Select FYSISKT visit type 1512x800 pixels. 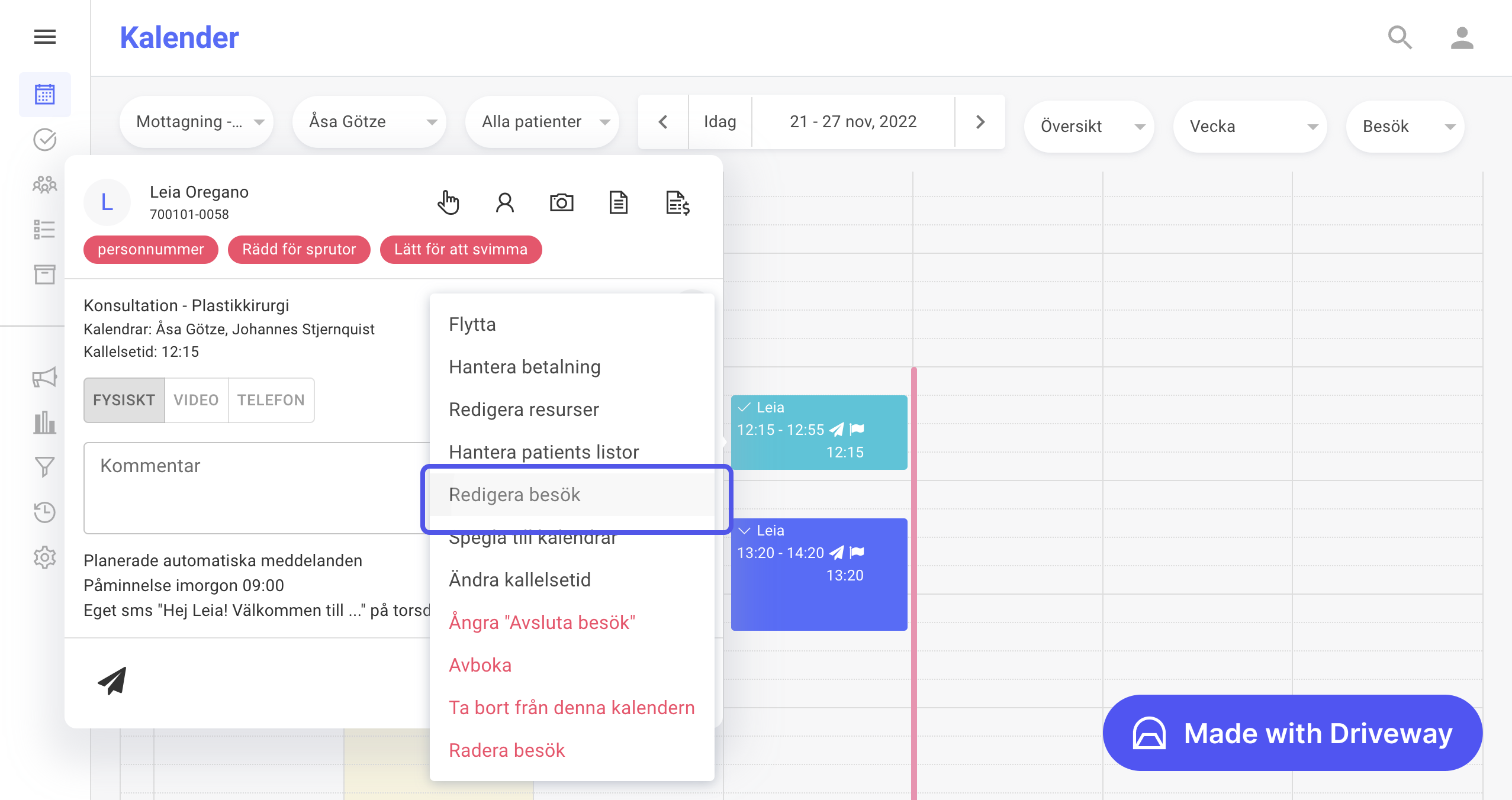click(x=124, y=401)
